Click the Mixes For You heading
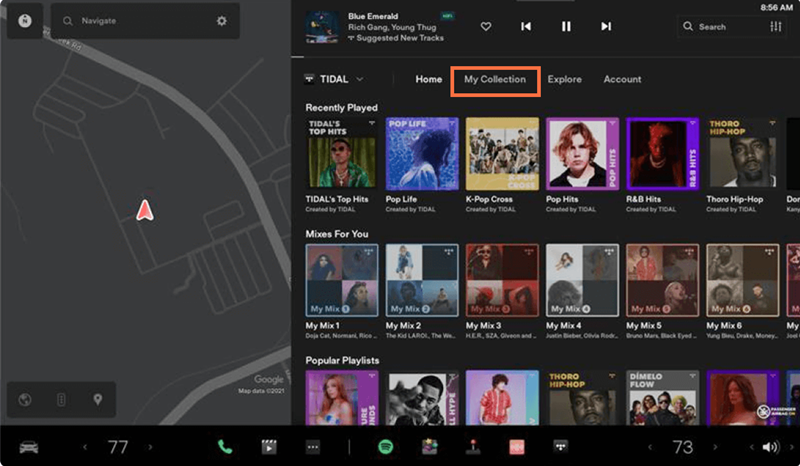Image resolution: width=800 pixels, height=466 pixels. point(337,234)
